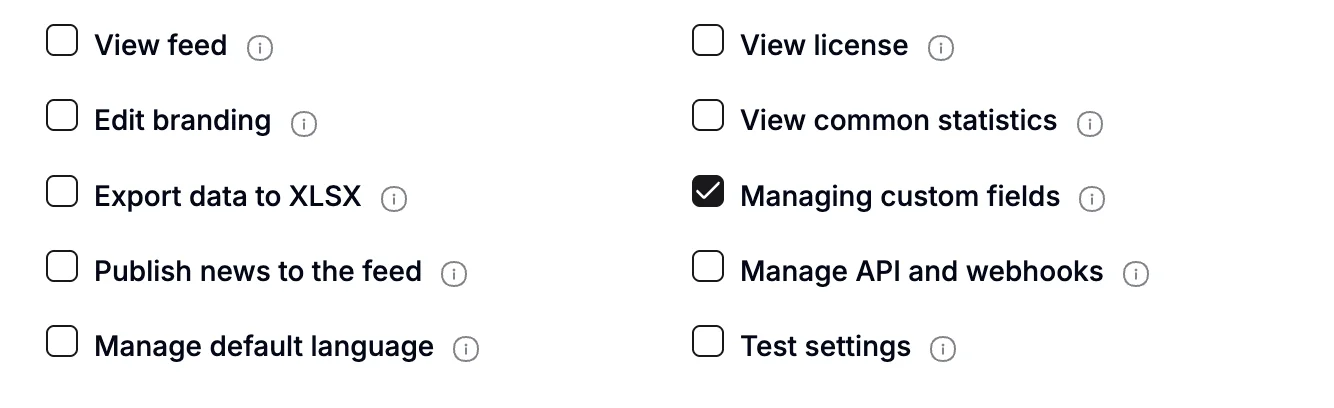Click info icon beside View common statistics

coord(1090,124)
